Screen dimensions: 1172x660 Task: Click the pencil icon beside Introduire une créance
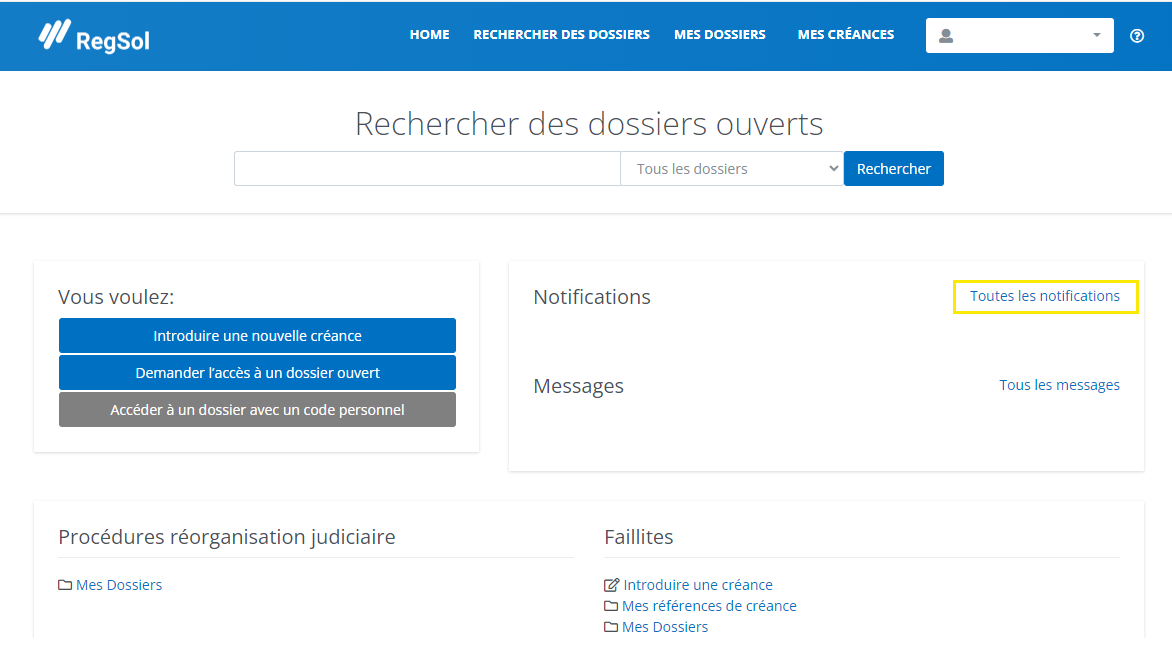[611, 585]
